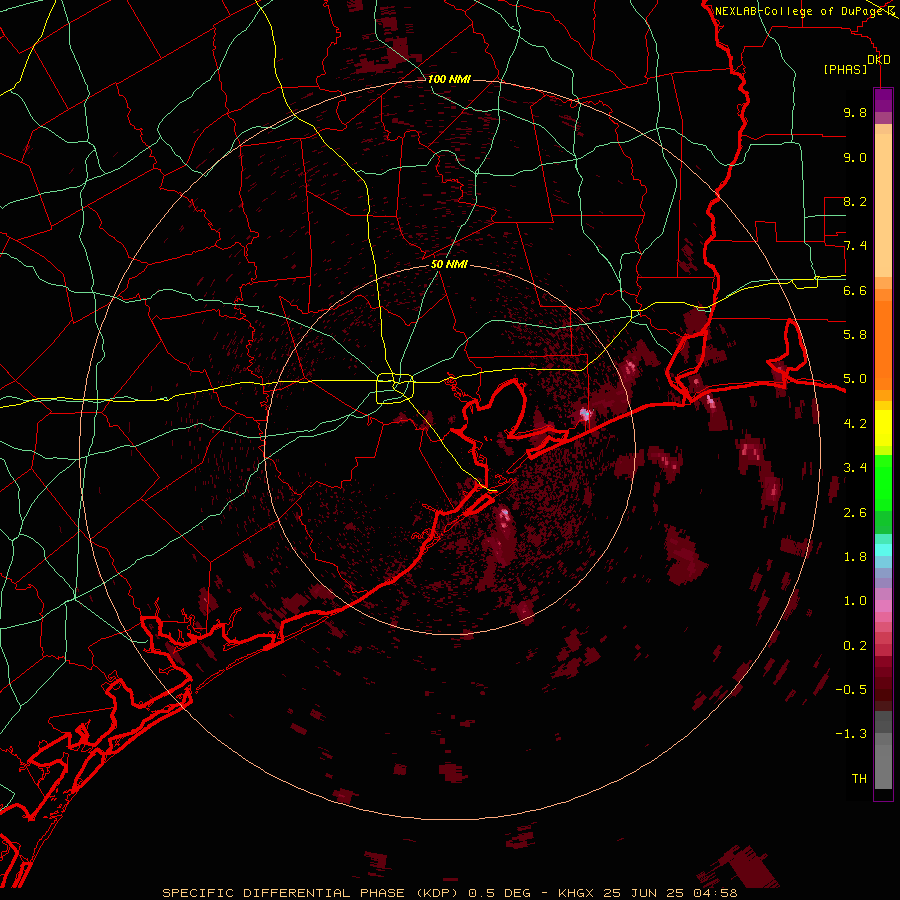Click the yellow segment of the color bar
Viewport: 900px width, 900px height.
coord(883,428)
